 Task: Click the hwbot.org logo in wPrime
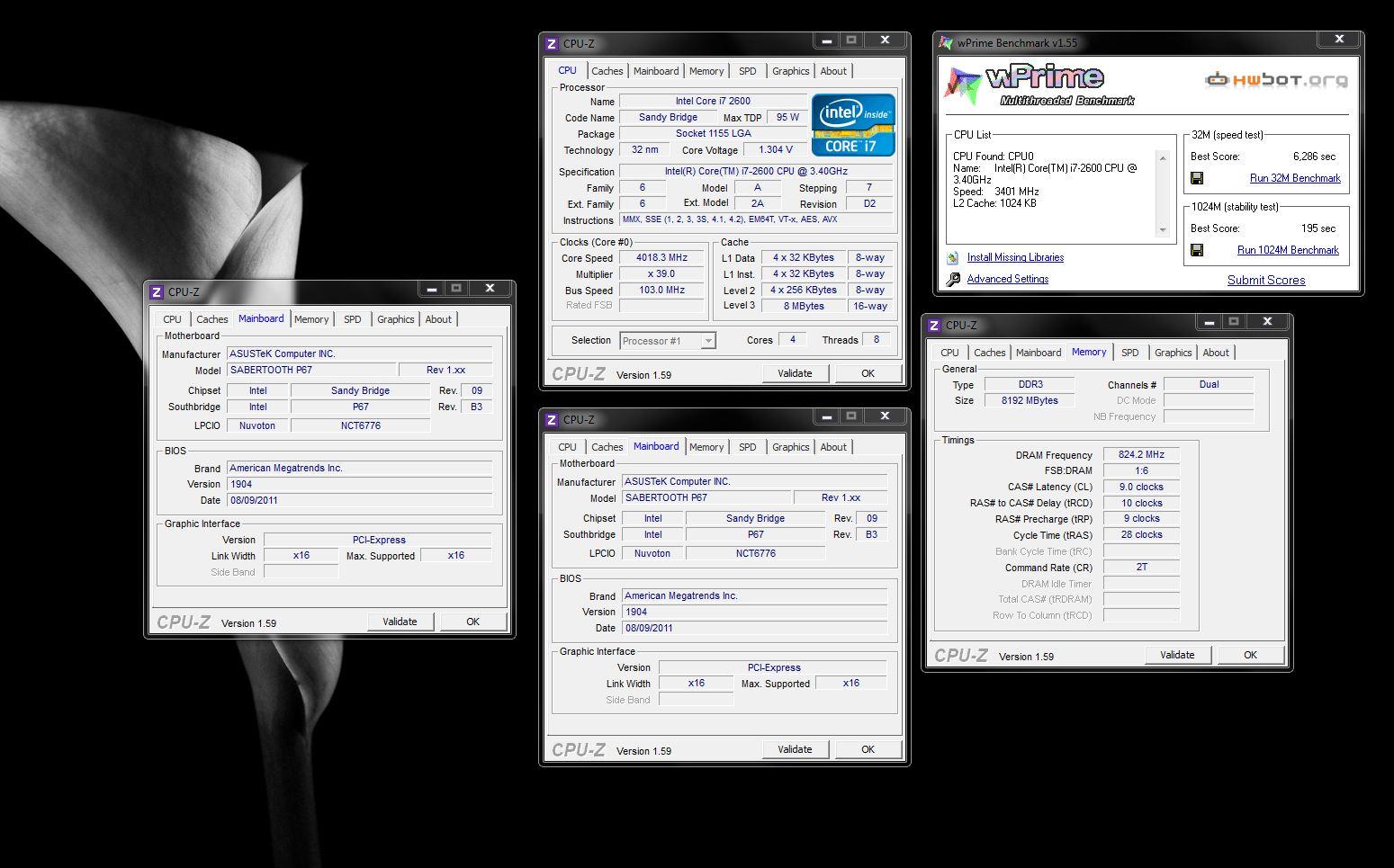click(1277, 79)
